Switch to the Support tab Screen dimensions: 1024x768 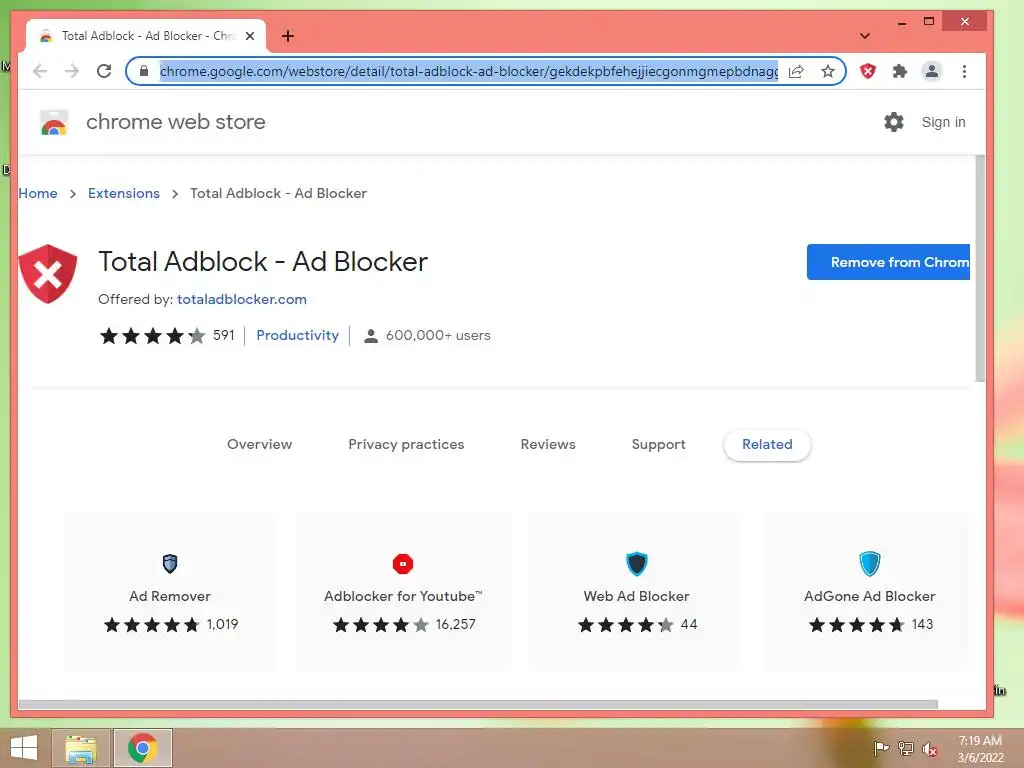[x=658, y=444]
